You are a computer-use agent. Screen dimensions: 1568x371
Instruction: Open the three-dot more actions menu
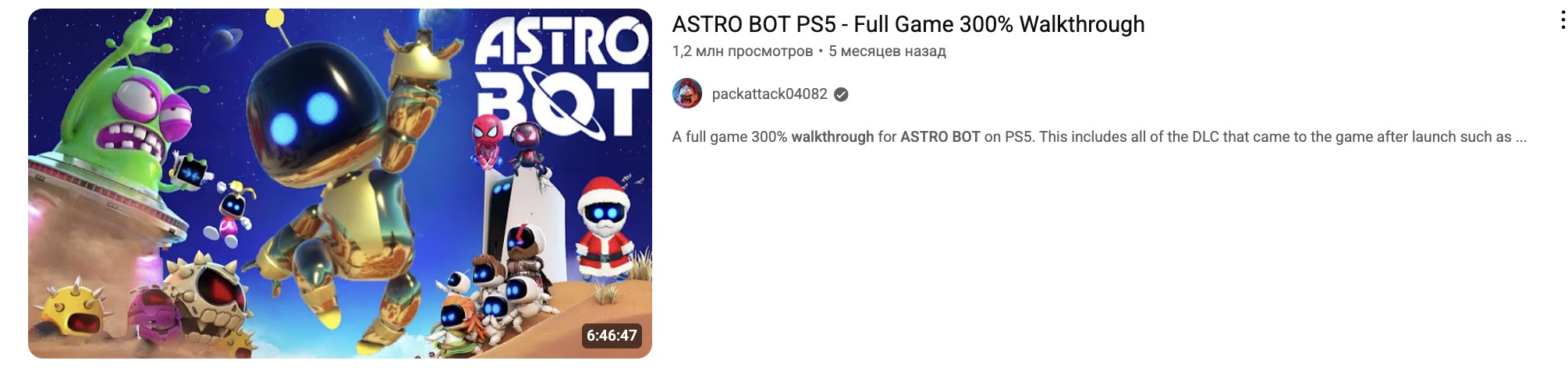coord(1562,20)
